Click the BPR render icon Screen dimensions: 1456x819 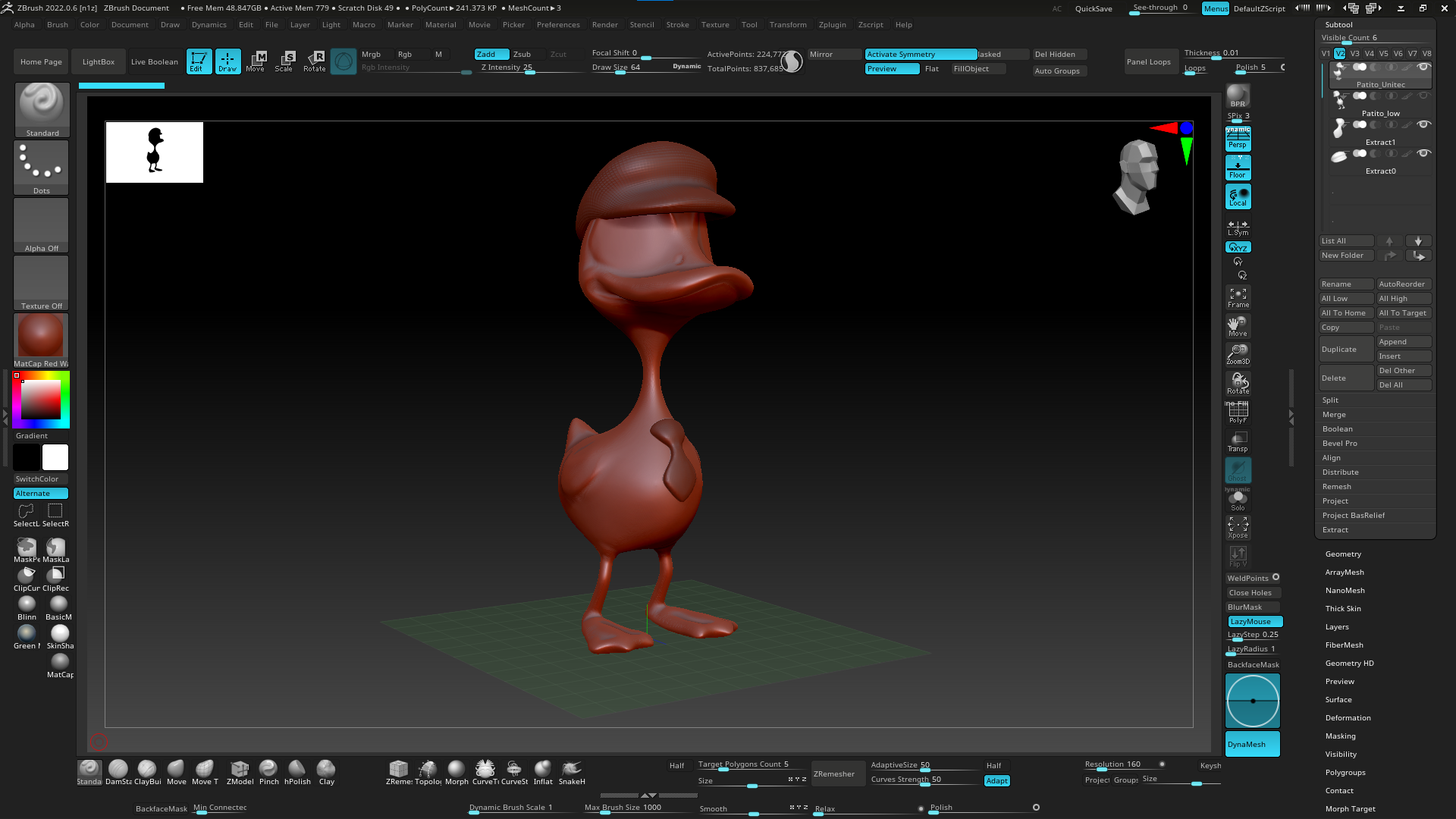pyautogui.click(x=1238, y=96)
